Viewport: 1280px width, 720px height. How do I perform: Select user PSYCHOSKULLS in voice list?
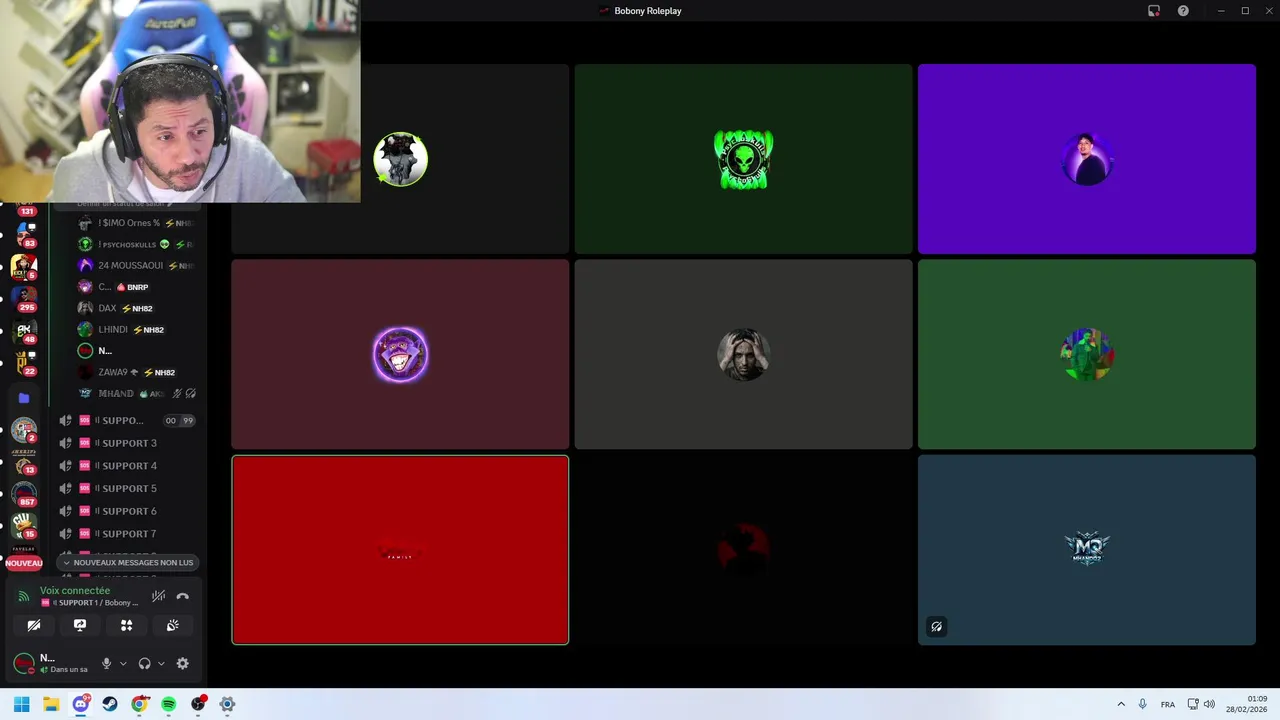coord(137,244)
